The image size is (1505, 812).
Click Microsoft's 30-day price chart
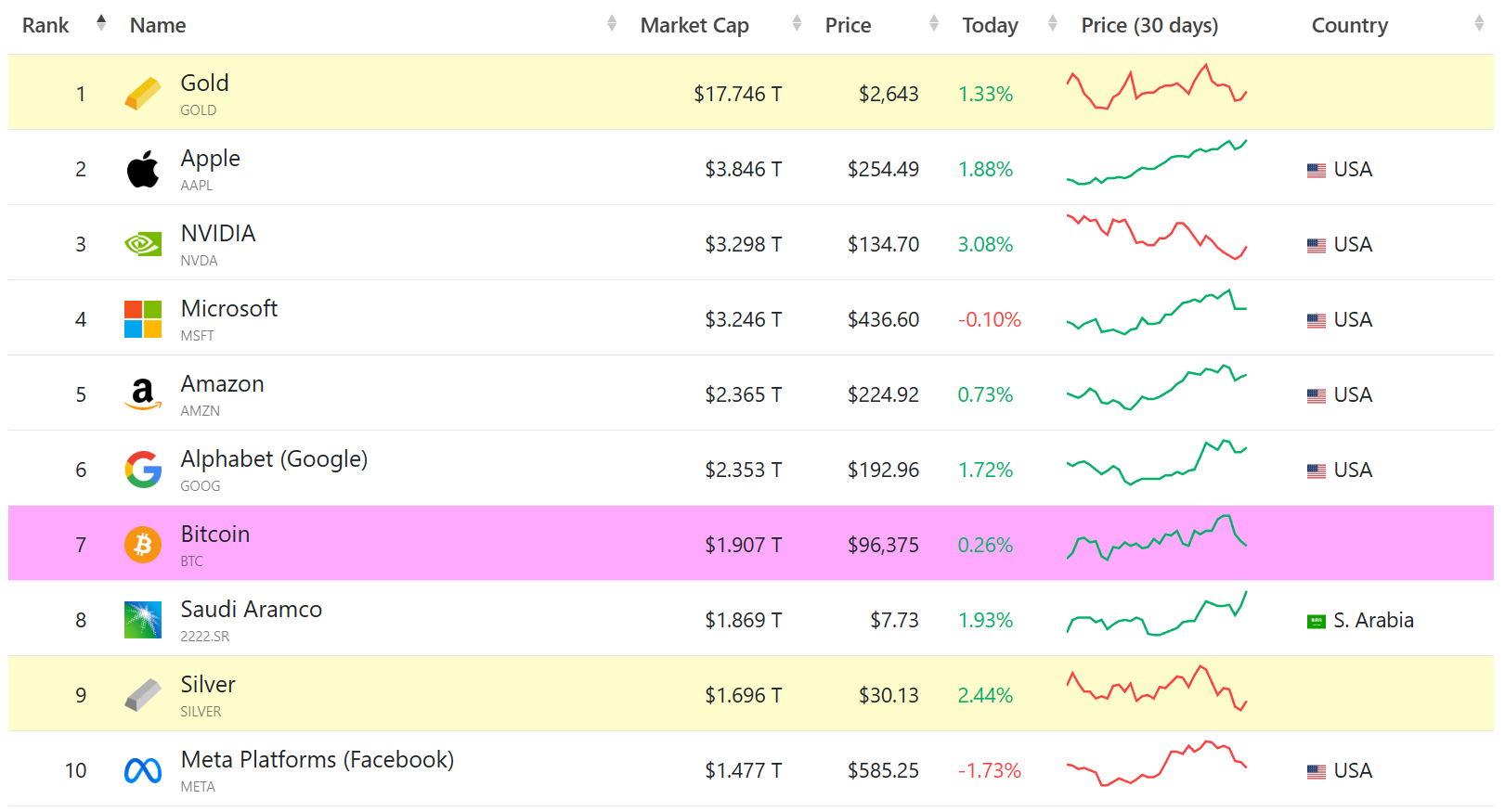point(1157,312)
